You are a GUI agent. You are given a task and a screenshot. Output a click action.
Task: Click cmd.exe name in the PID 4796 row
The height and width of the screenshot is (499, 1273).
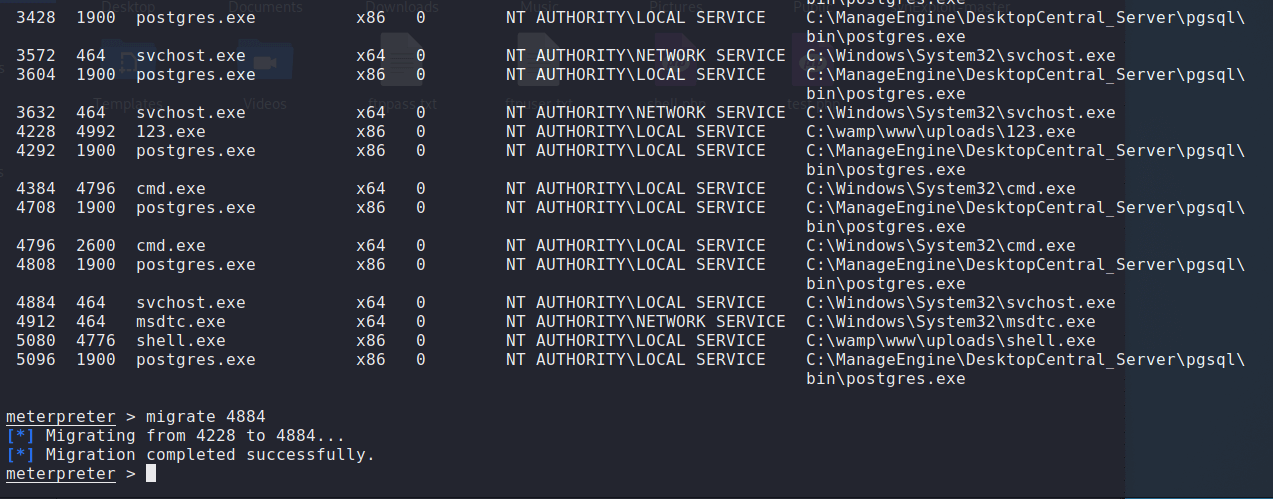171,246
